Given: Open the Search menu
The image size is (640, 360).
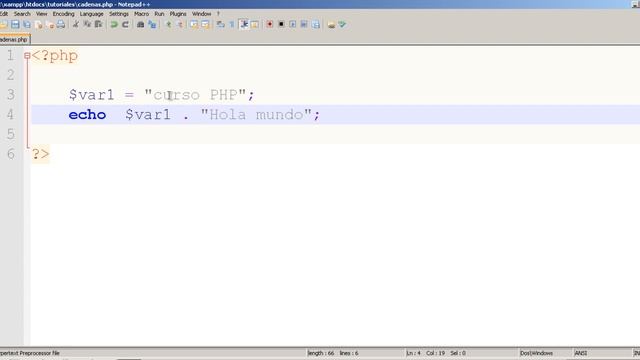Looking at the screenshot, I should point(22,13).
